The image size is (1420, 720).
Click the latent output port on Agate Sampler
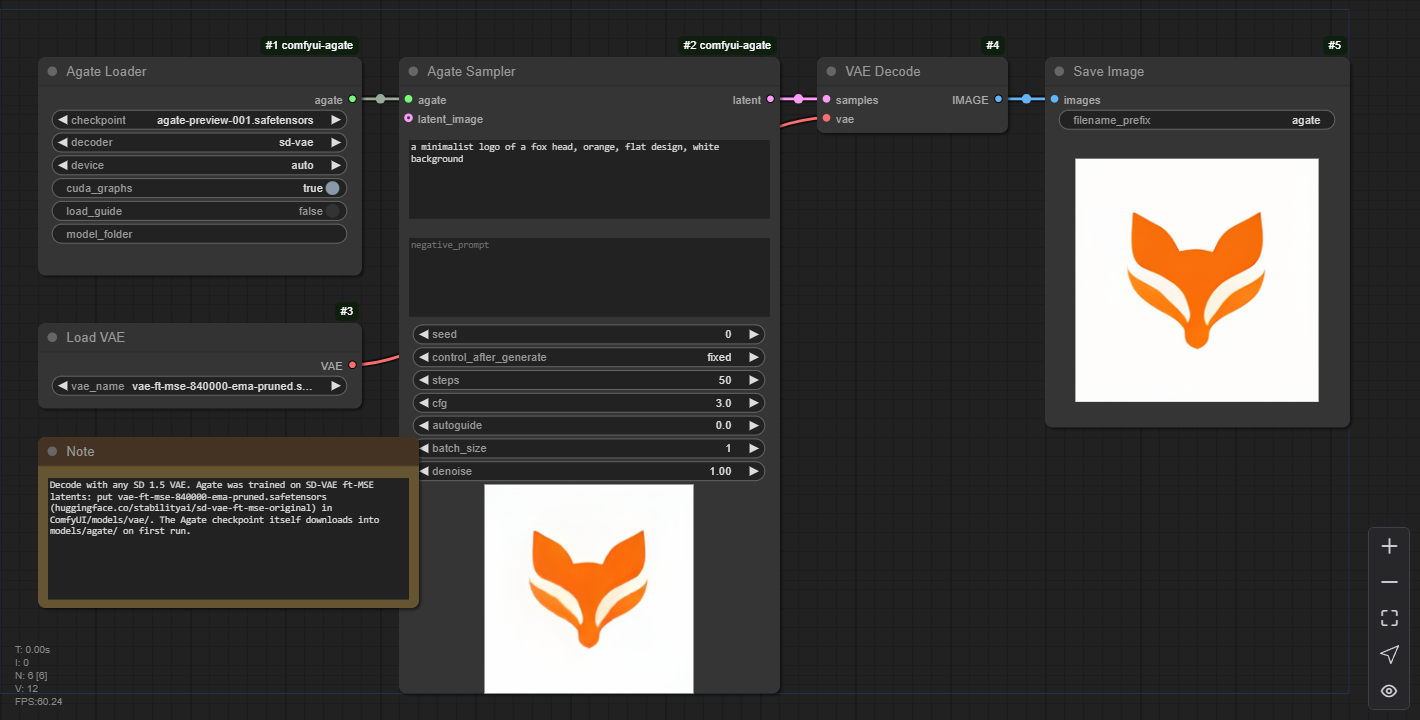pos(770,99)
